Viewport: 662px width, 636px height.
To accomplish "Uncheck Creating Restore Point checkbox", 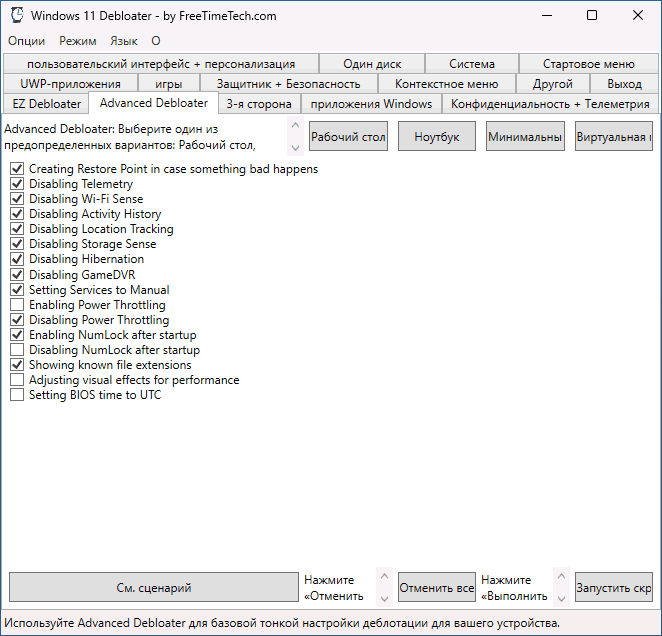I will point(17,169).
